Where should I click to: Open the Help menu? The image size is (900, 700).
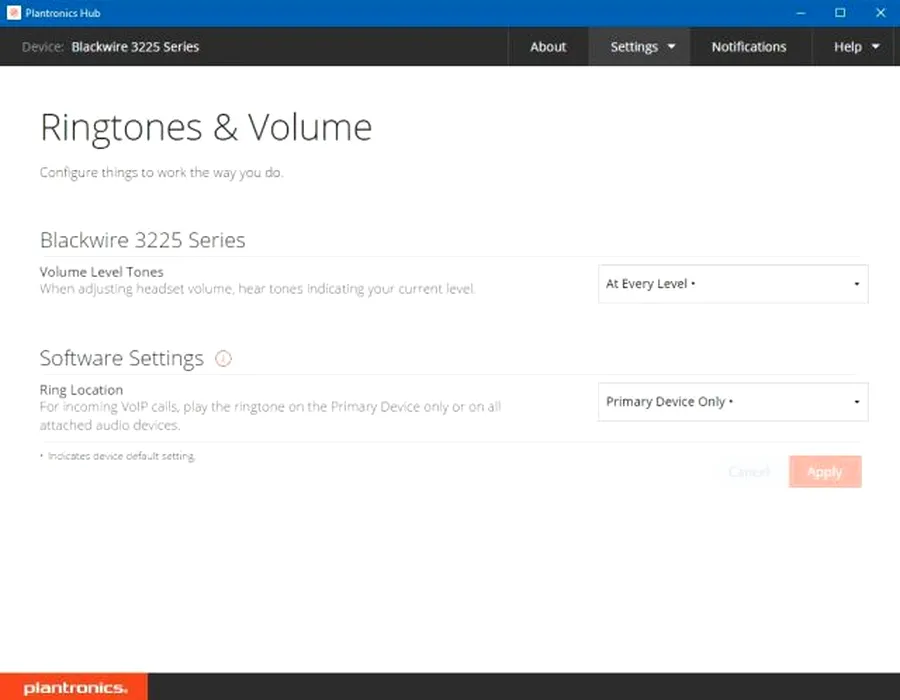tap(855, 46)
